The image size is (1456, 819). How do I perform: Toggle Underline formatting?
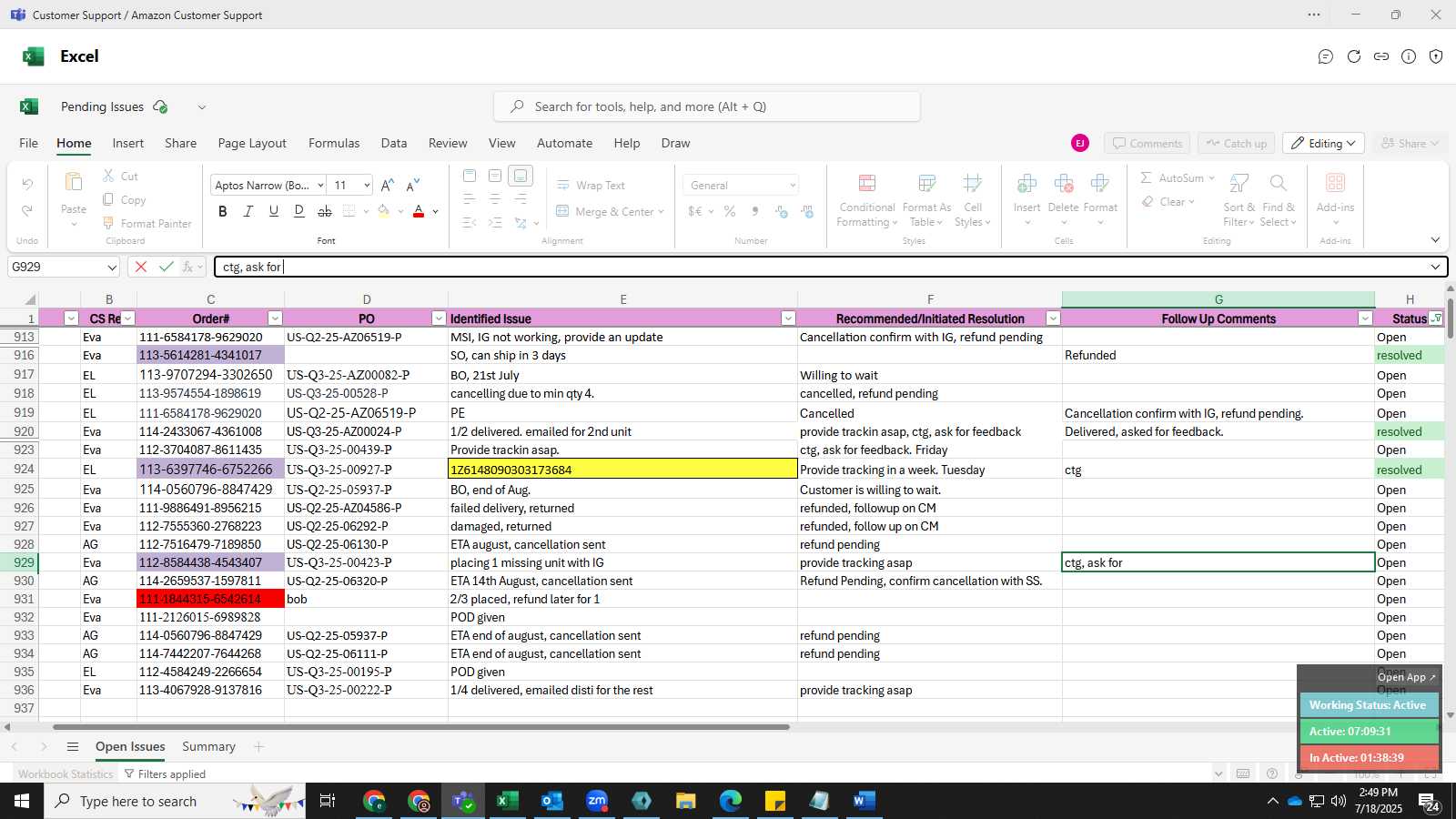tap(273, 211)
